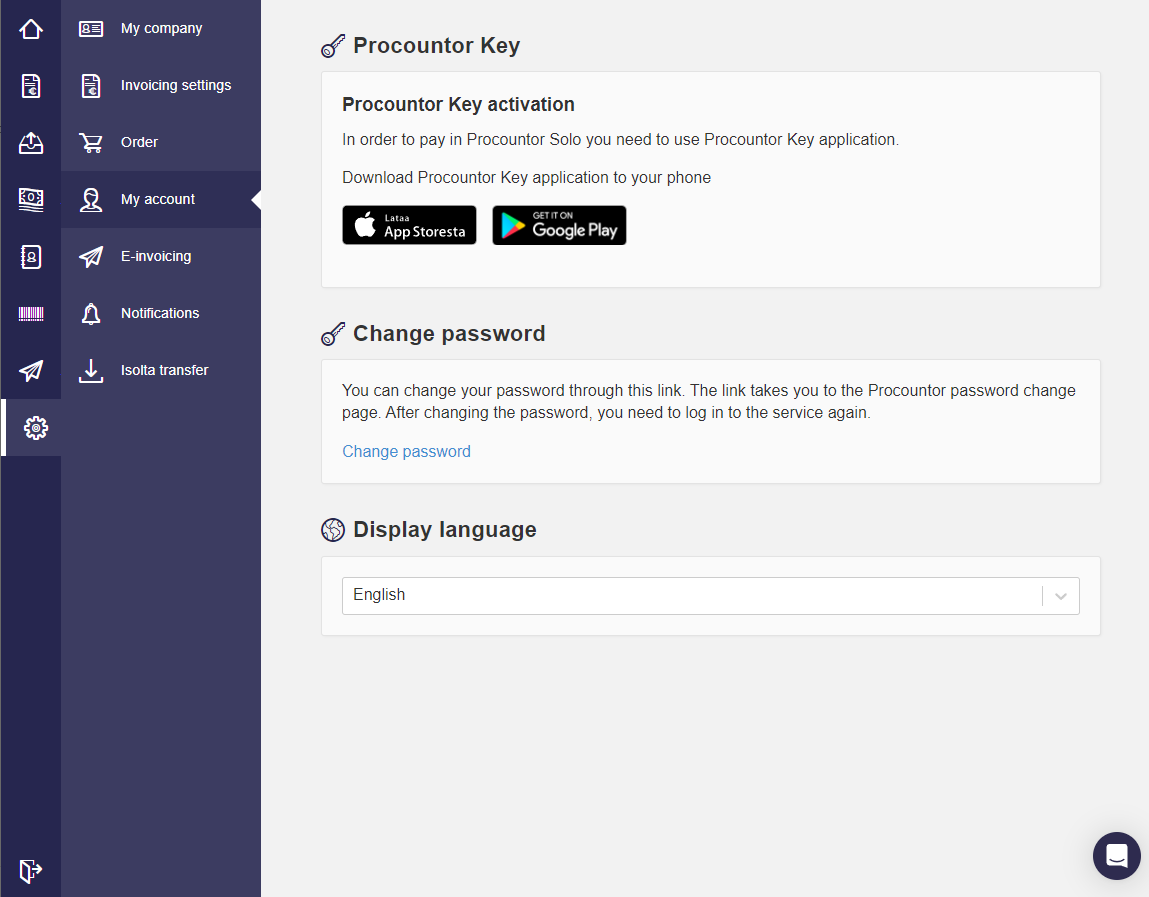Click the Procountor Key activation heading
This screenshot has height=897, width=1149.
coord(458,104)
